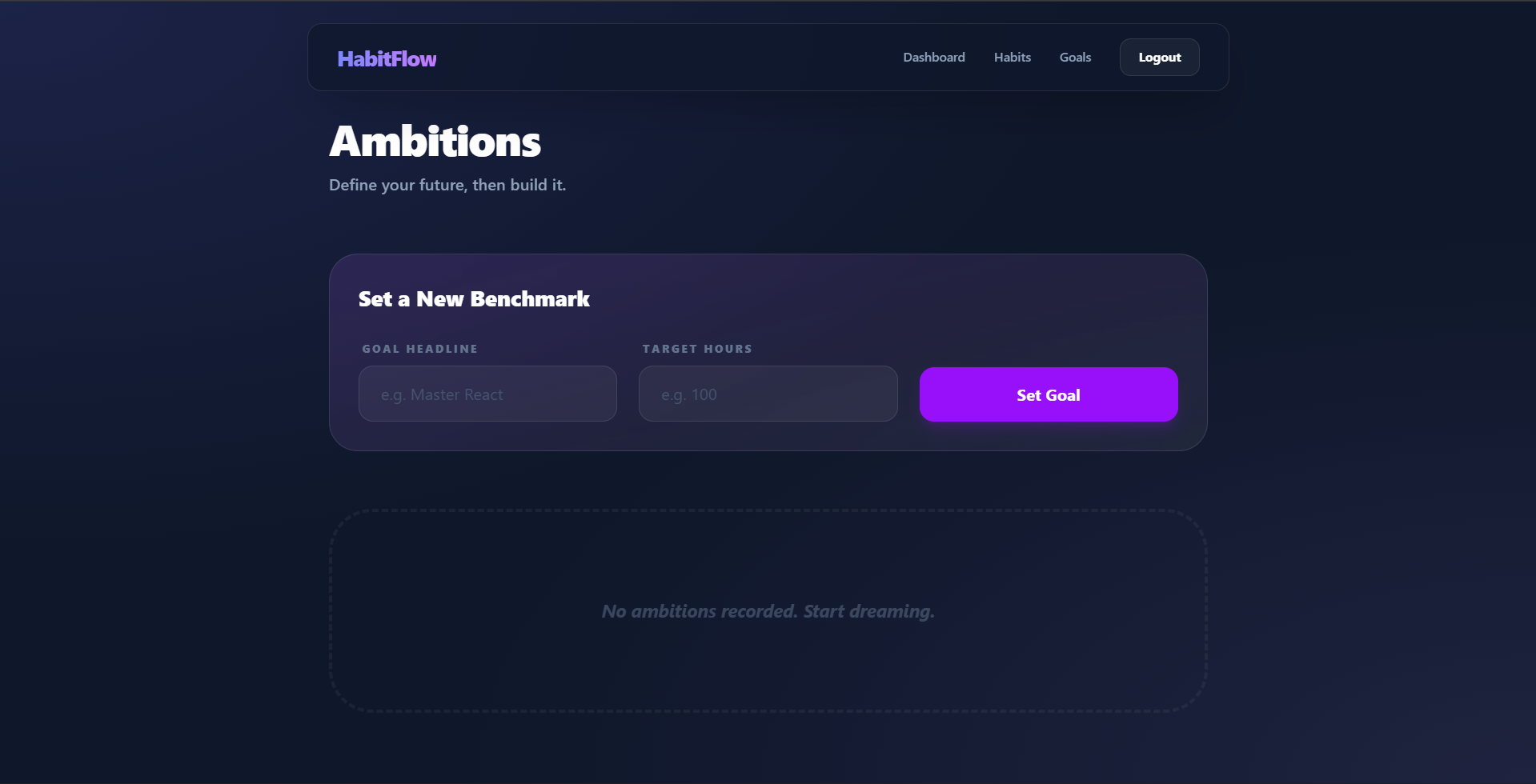Click blank area right of 'Set a New Benchmark'
1536x784 pixels.
click(880, 299)
